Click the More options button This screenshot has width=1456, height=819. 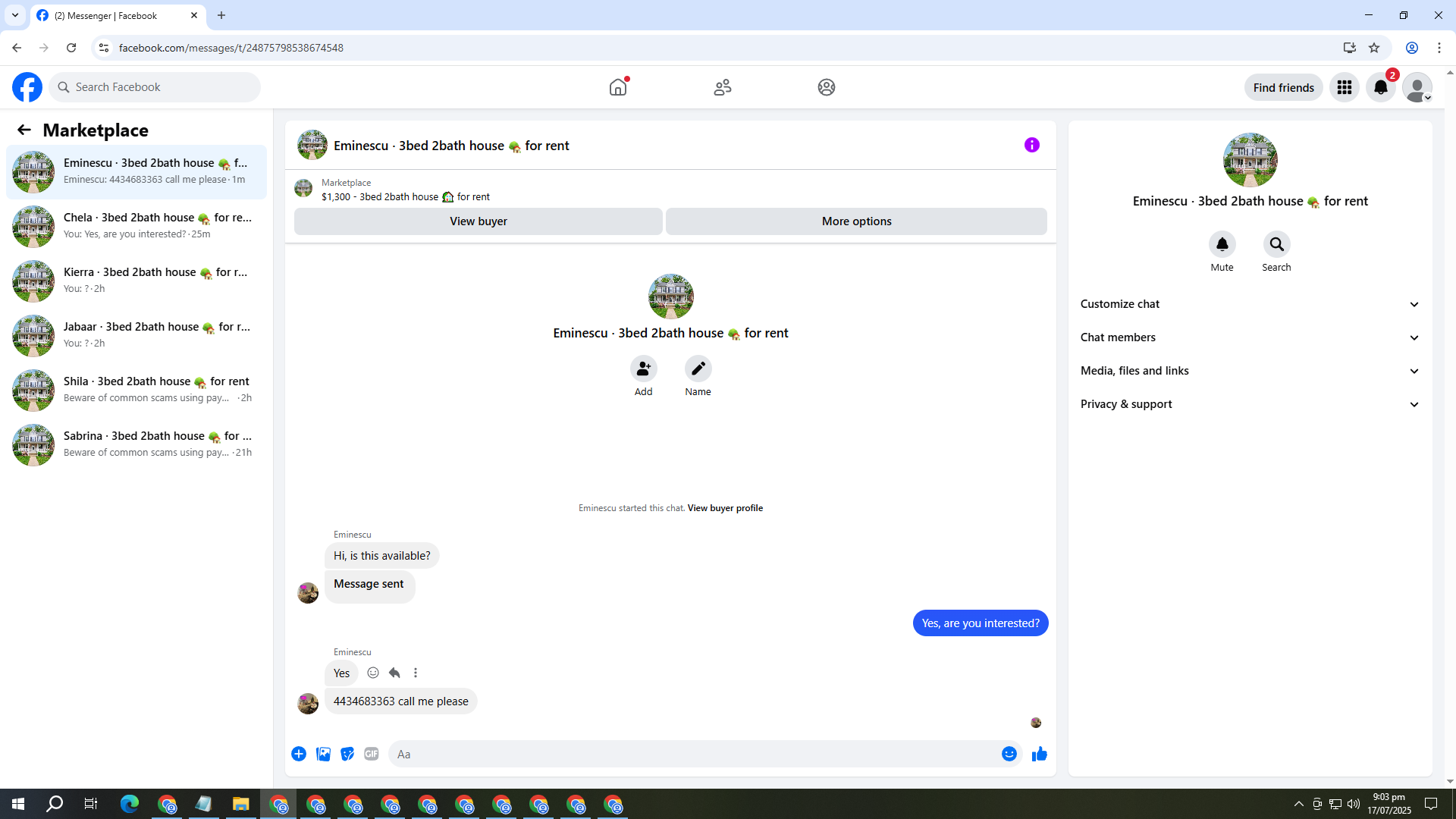click(x=857, y=221)
